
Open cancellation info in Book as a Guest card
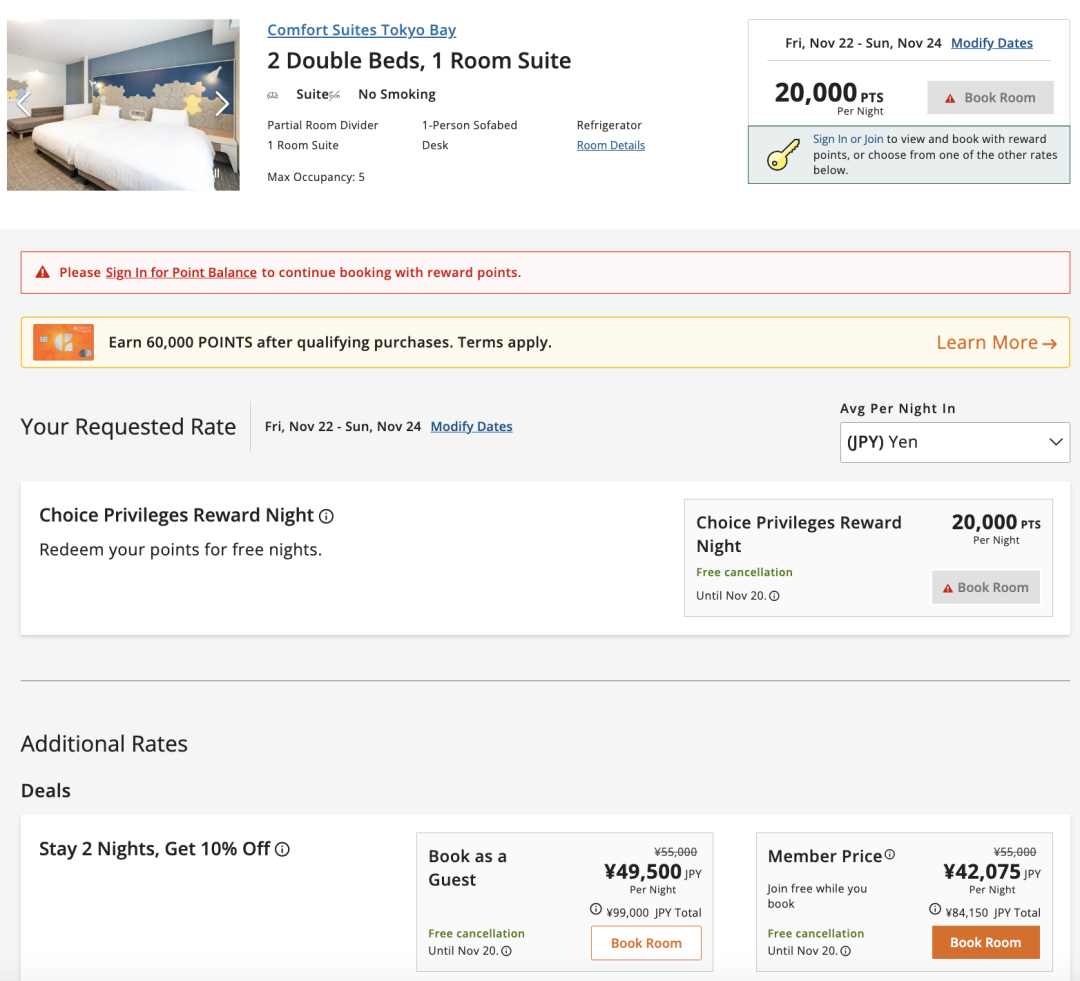tap(507, 951)
